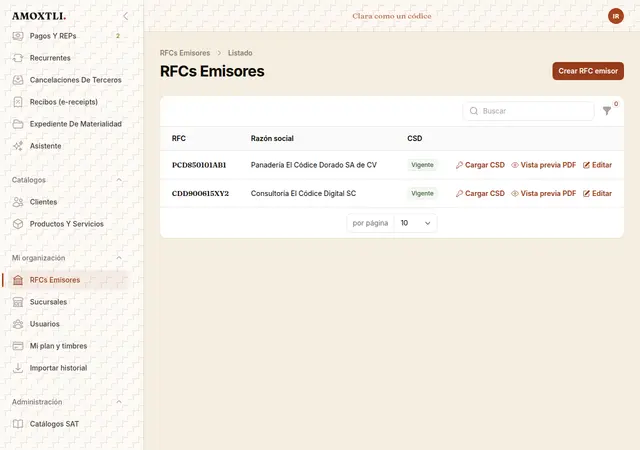Collapse the Catálogos section
The width and height of the screenshot is (640, 450).
(119, 180)
